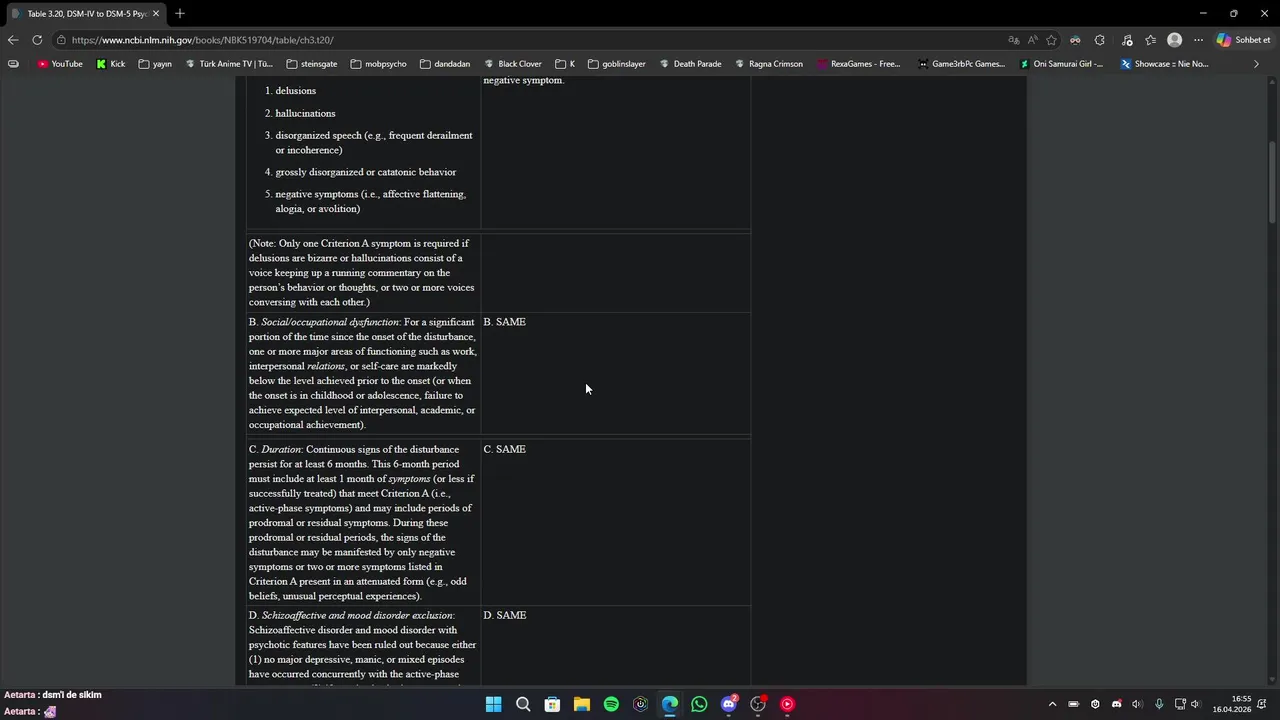1280x720 pixels.
Task: Select the Table 3.20 DSM-IV tab
Action: tap(86, 13)
